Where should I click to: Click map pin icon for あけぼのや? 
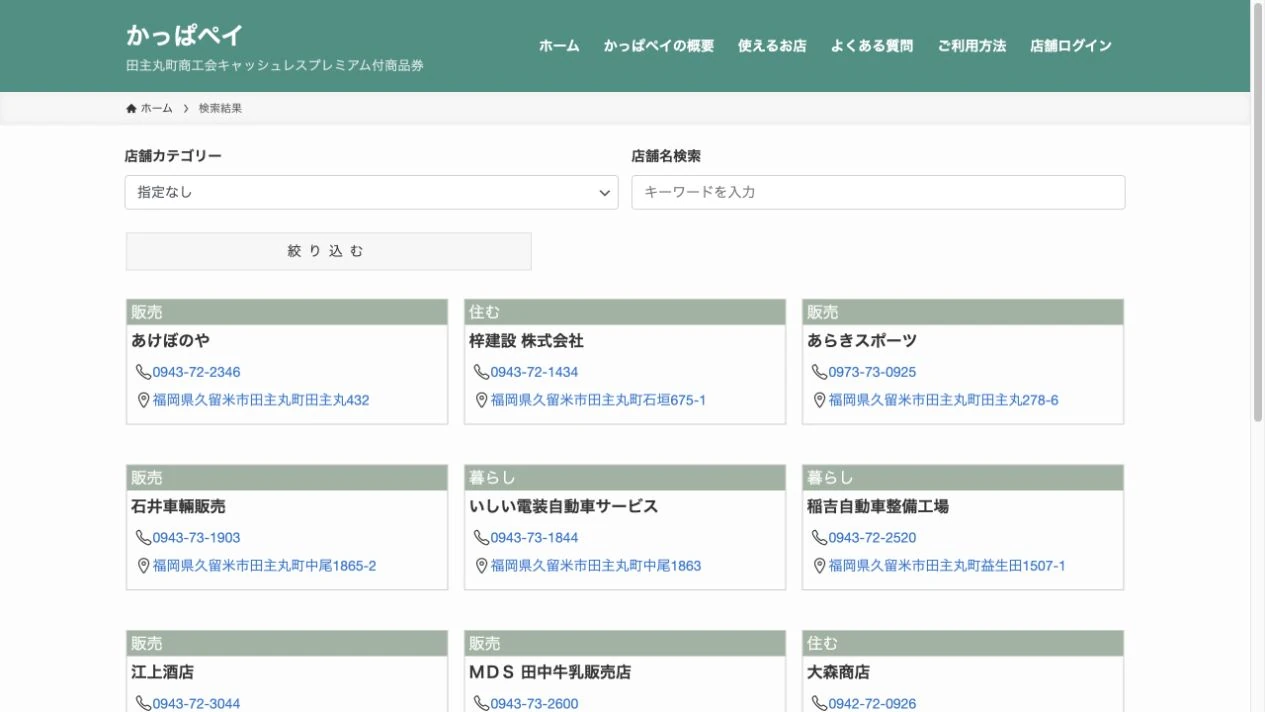pyautogui.click(x=143, y=400)
